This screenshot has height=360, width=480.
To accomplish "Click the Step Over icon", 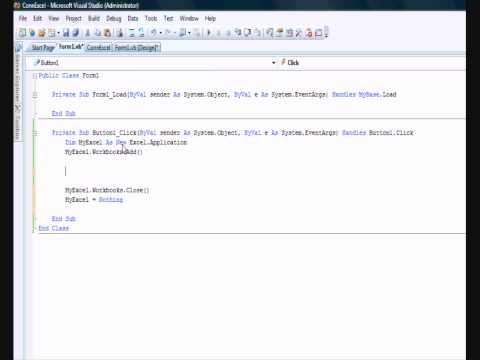I will pyautogui.click(x=247, y=33).
